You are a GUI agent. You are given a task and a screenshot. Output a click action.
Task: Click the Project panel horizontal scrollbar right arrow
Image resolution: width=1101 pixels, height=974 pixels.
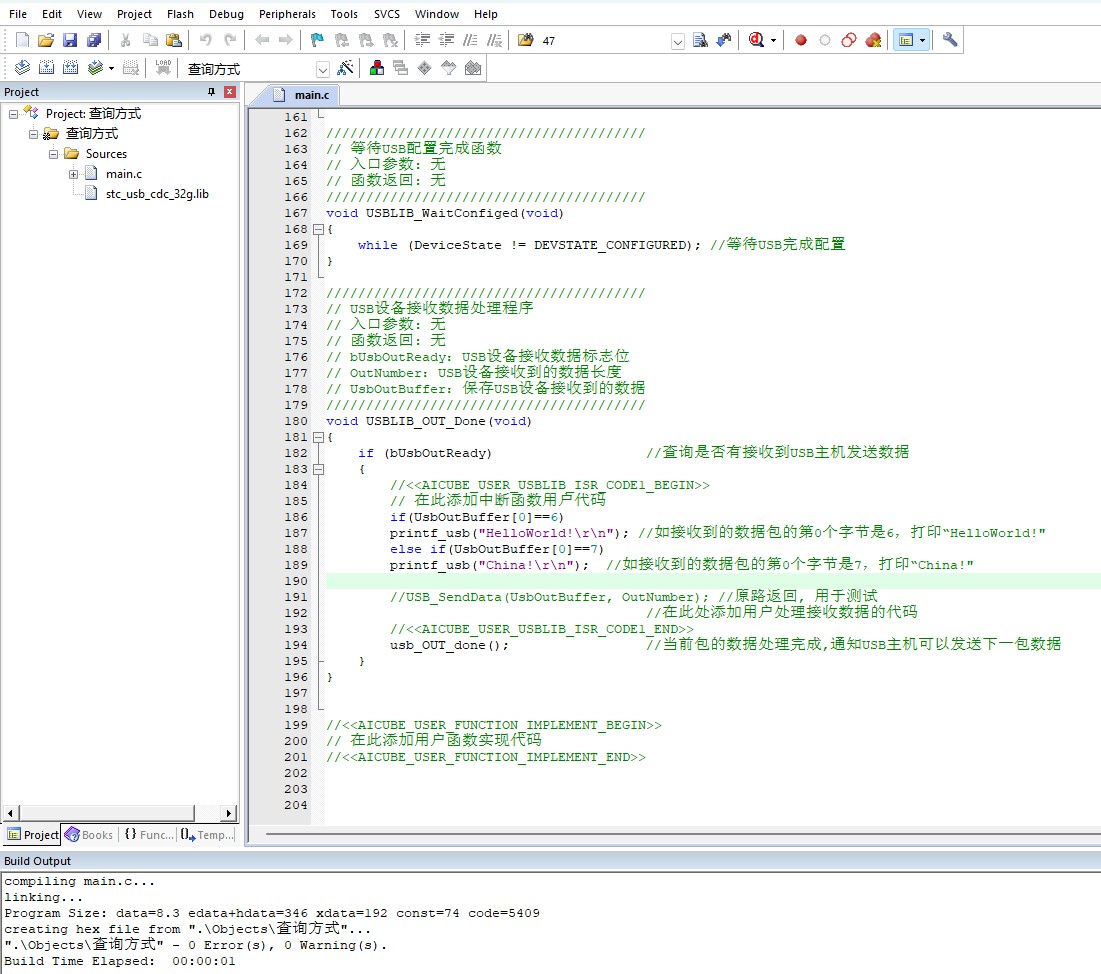click(228, 813)
